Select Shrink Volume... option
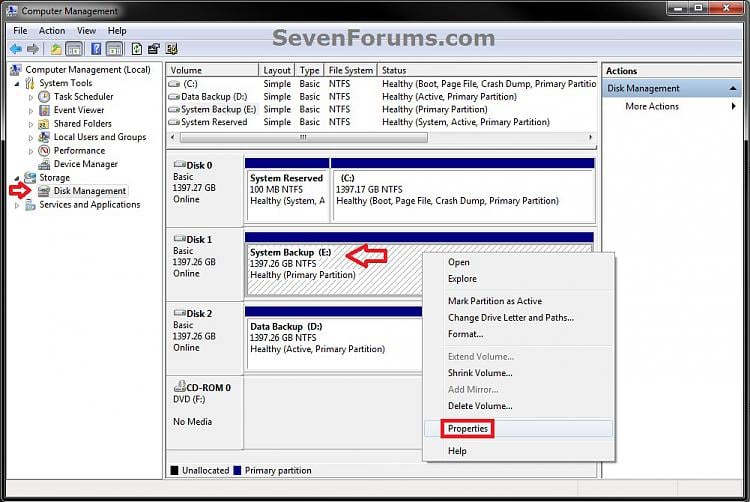This screenshot has width=750, height=502. [x=518, y=373]
